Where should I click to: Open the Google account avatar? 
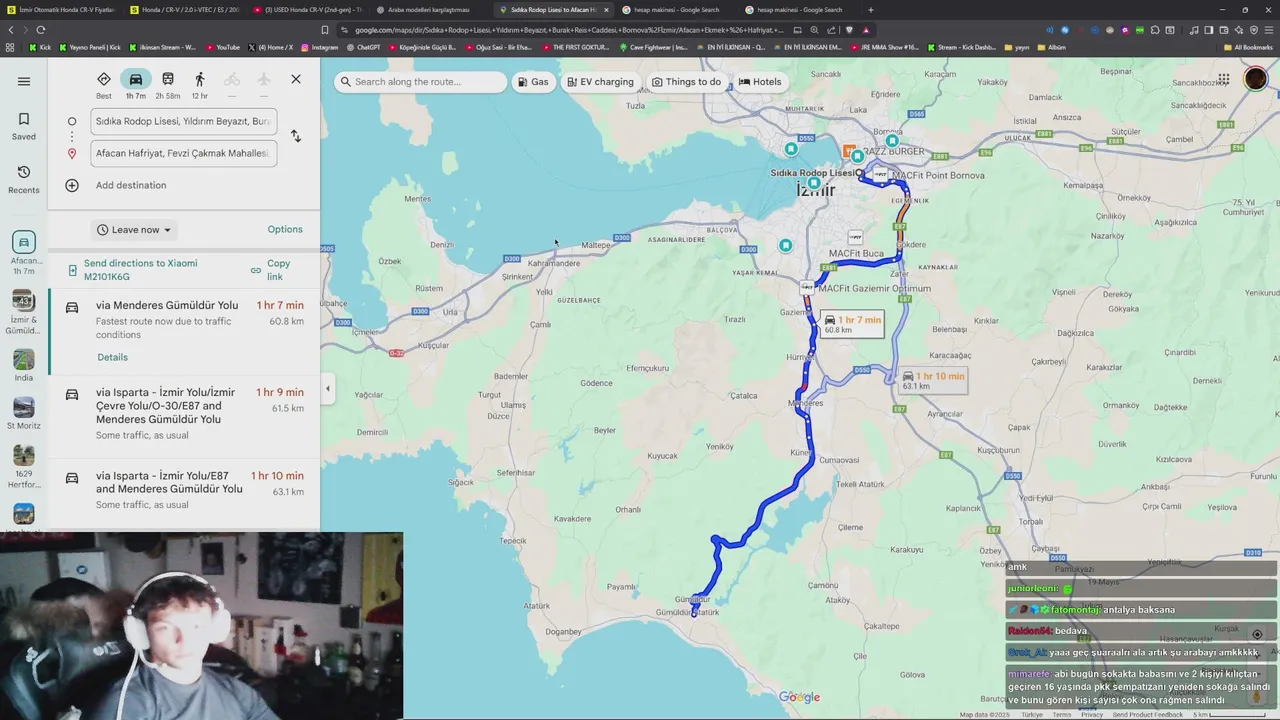pos(1255,79)
